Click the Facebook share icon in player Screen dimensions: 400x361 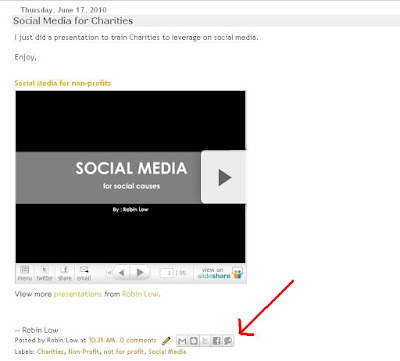(x=64, y=273)
